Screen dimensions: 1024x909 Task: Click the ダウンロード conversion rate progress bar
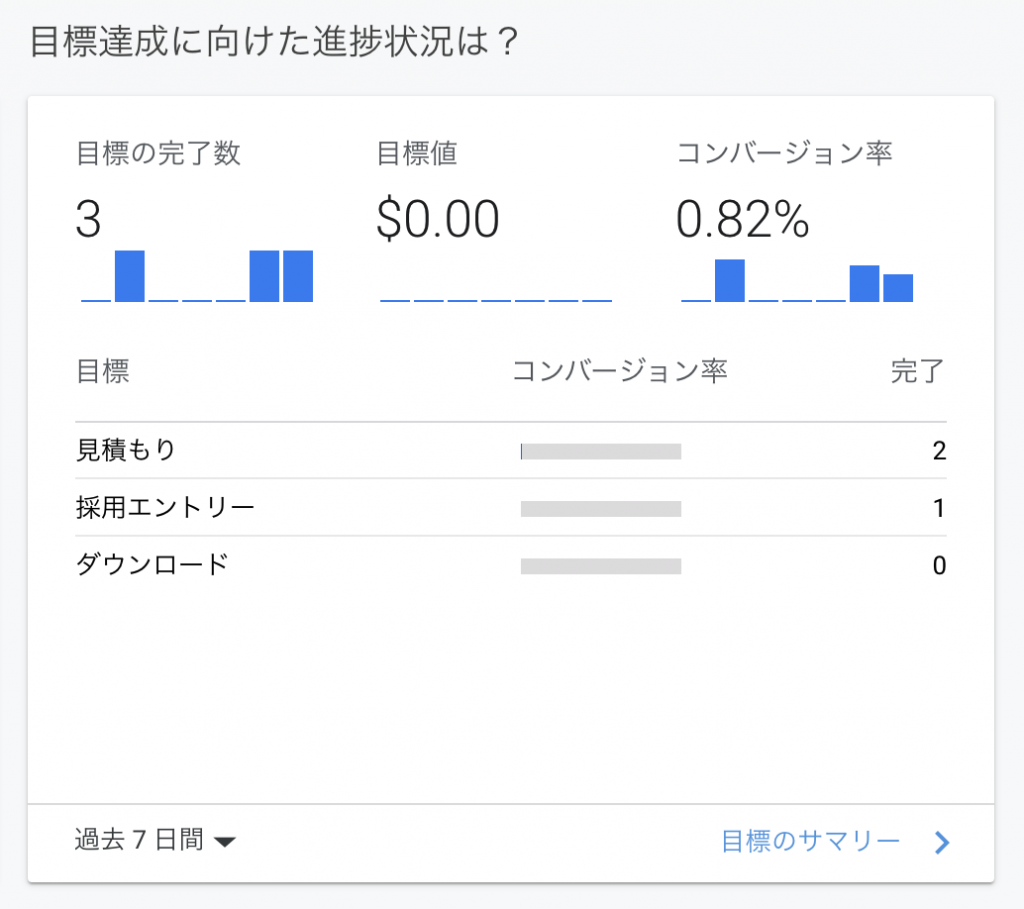tap(601, 566)
